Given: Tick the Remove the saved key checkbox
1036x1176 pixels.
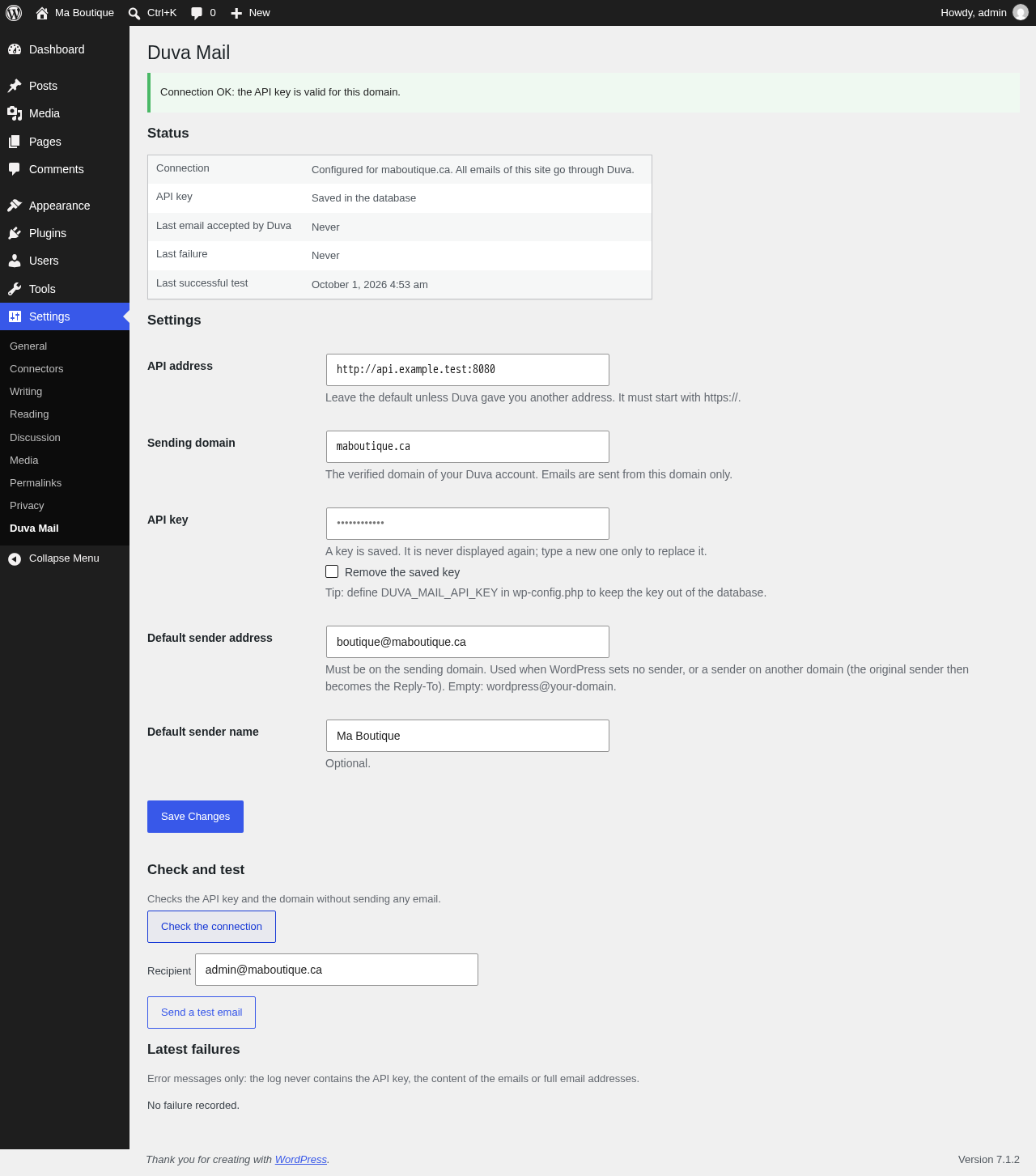Looking at the screenshot, I should pyautogui.click(x=332, y=571).
